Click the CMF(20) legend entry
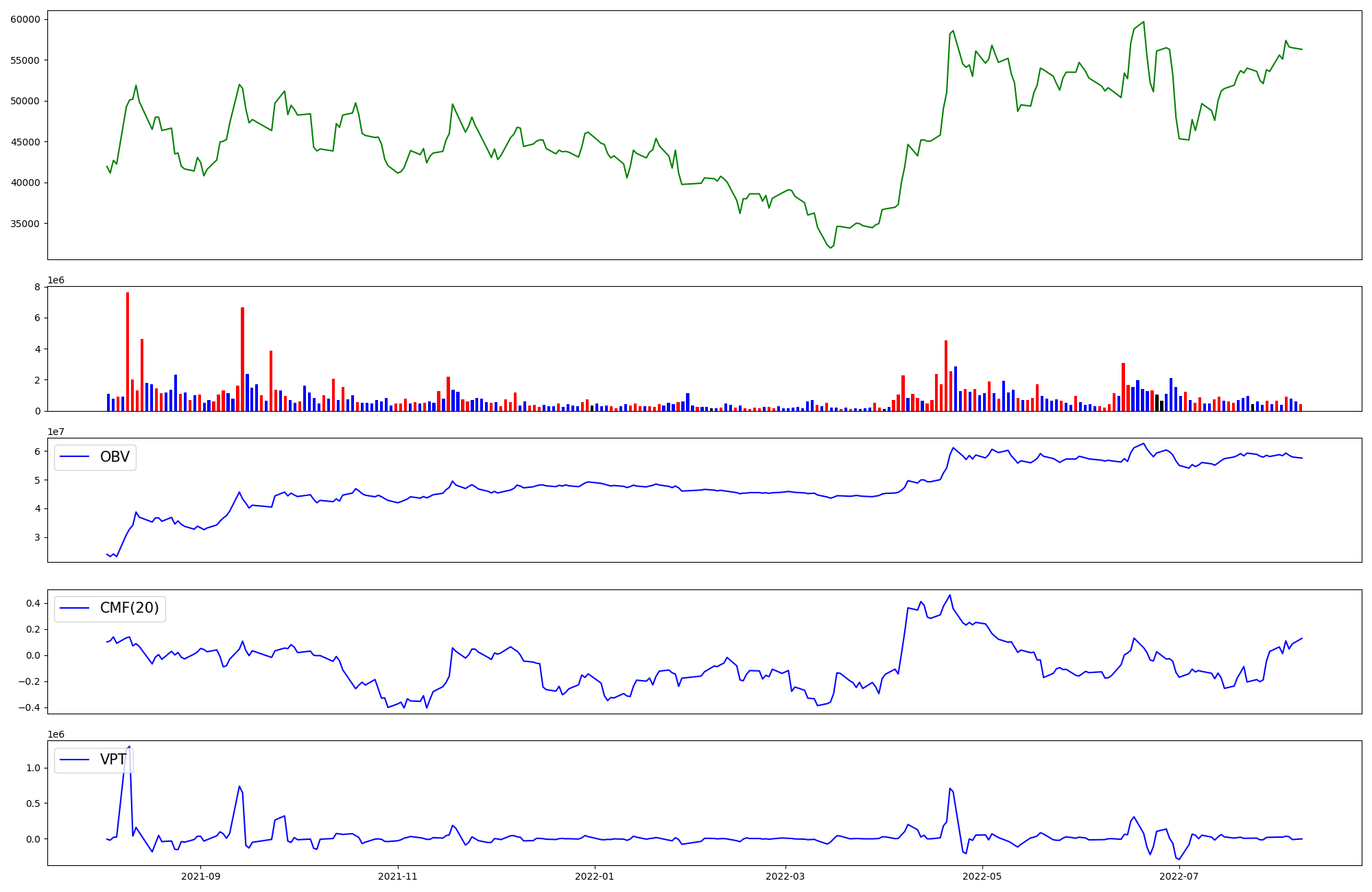The image size is (1372, 892). pos(129,608)
